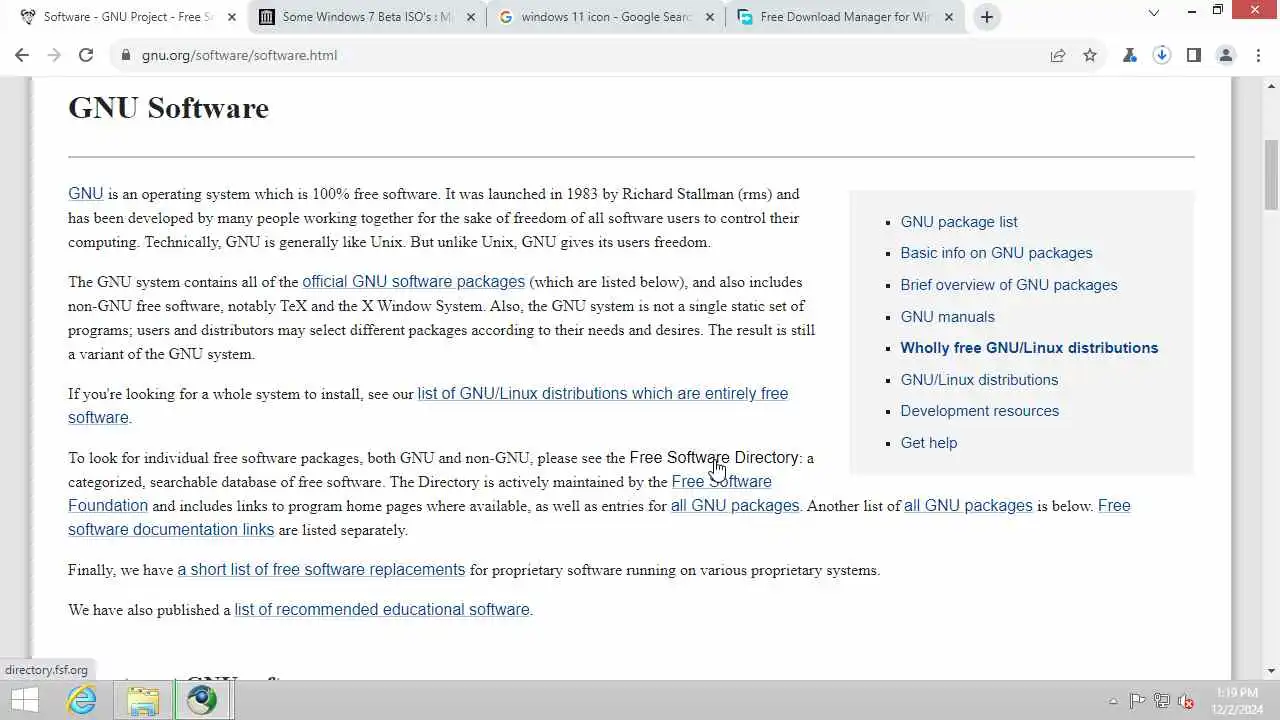The height and width of the screenshot is (720, 1280).
Task: Go back to the previous page
Action: [22, 55]
